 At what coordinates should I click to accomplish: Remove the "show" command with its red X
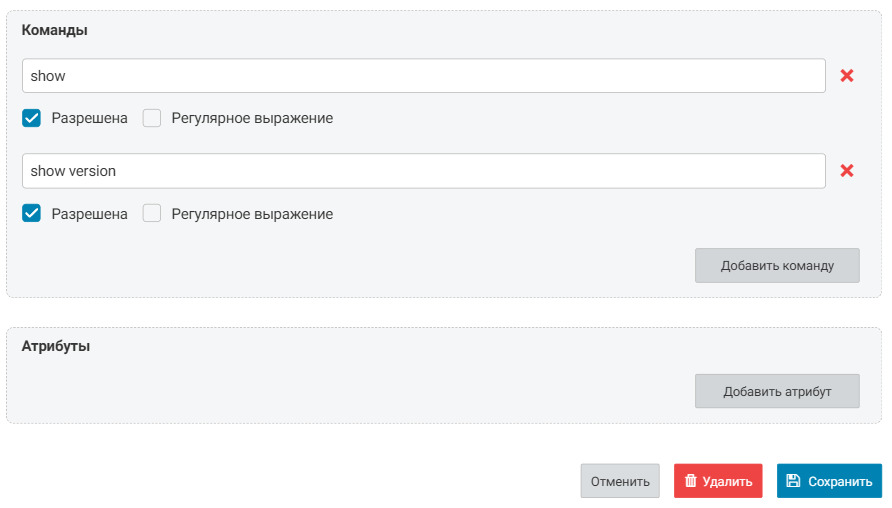pyautogui.click(x=847, y=76)
